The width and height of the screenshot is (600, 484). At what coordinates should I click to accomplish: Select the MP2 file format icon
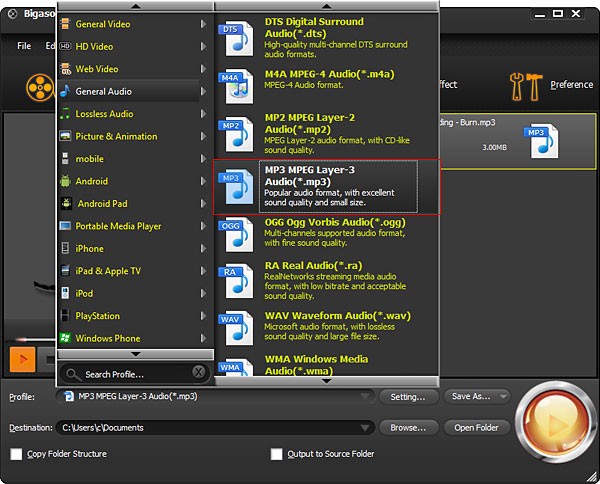pyautogui.click(x=236, y=135)
